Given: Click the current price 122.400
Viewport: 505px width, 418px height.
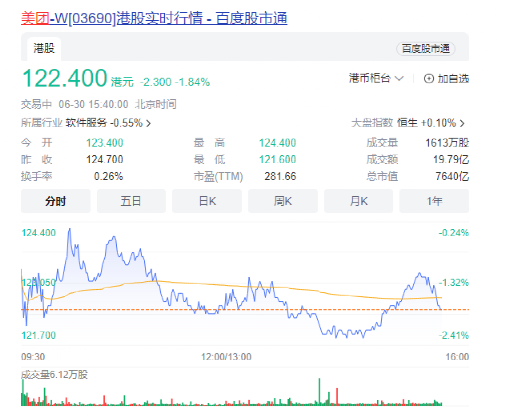Looking at the screenshot, I should point(65,78).
